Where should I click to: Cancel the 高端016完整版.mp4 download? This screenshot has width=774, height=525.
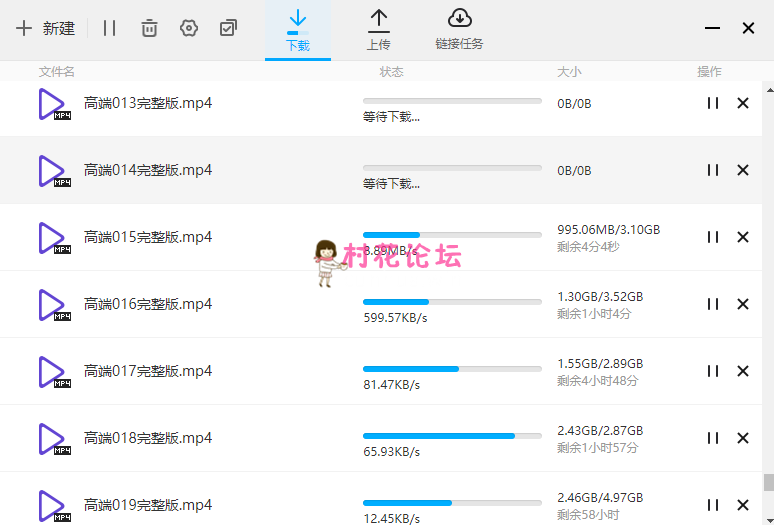743,304
